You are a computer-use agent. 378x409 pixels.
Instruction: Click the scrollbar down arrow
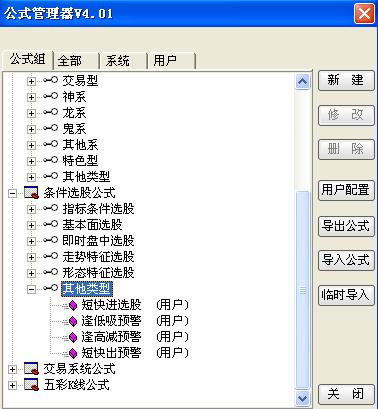click(302, 398)
